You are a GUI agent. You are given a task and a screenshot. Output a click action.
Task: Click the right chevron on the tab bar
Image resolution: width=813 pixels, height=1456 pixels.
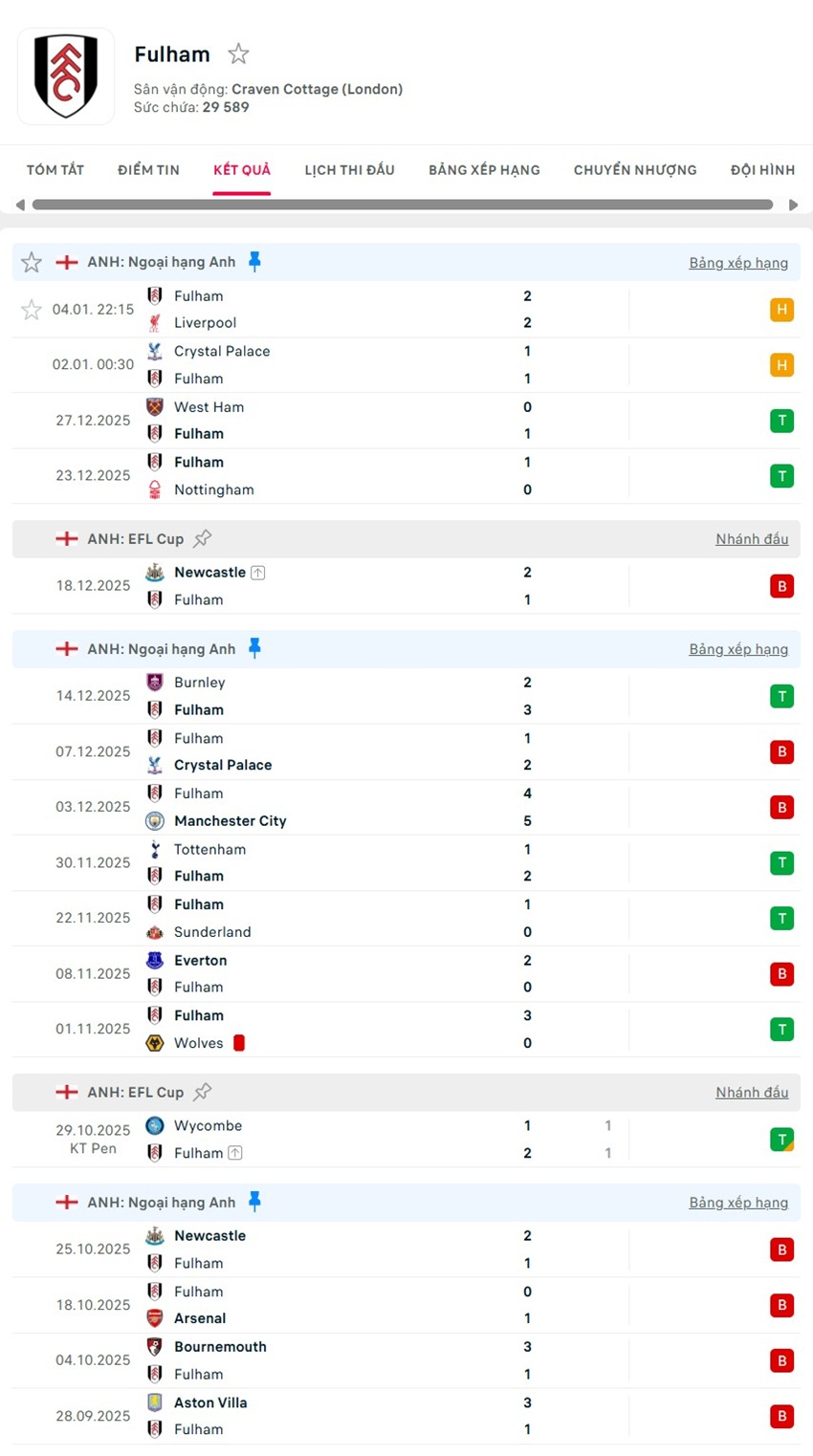[794, 204]
